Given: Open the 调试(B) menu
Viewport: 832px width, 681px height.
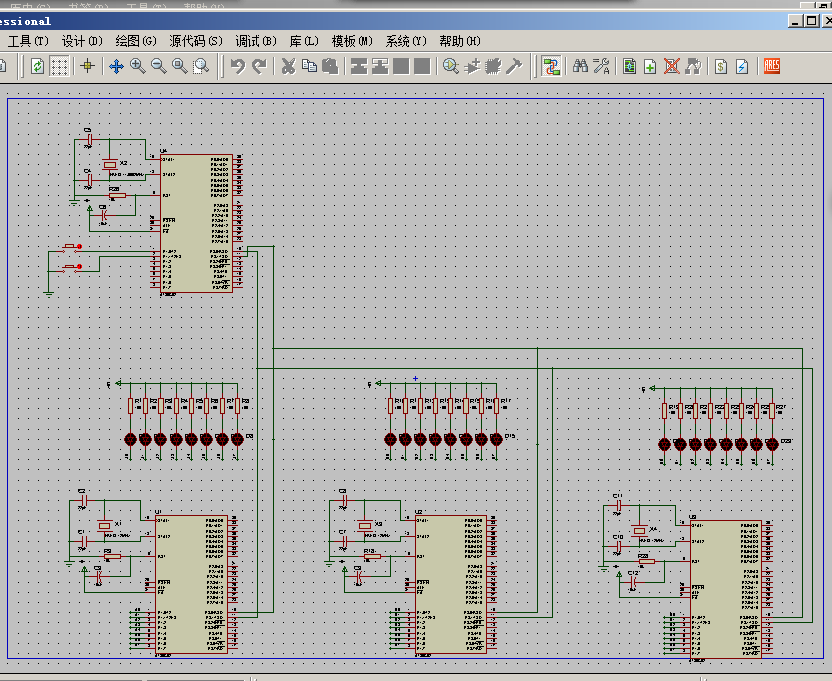Looking at the screenshot, I should point(256,41).
